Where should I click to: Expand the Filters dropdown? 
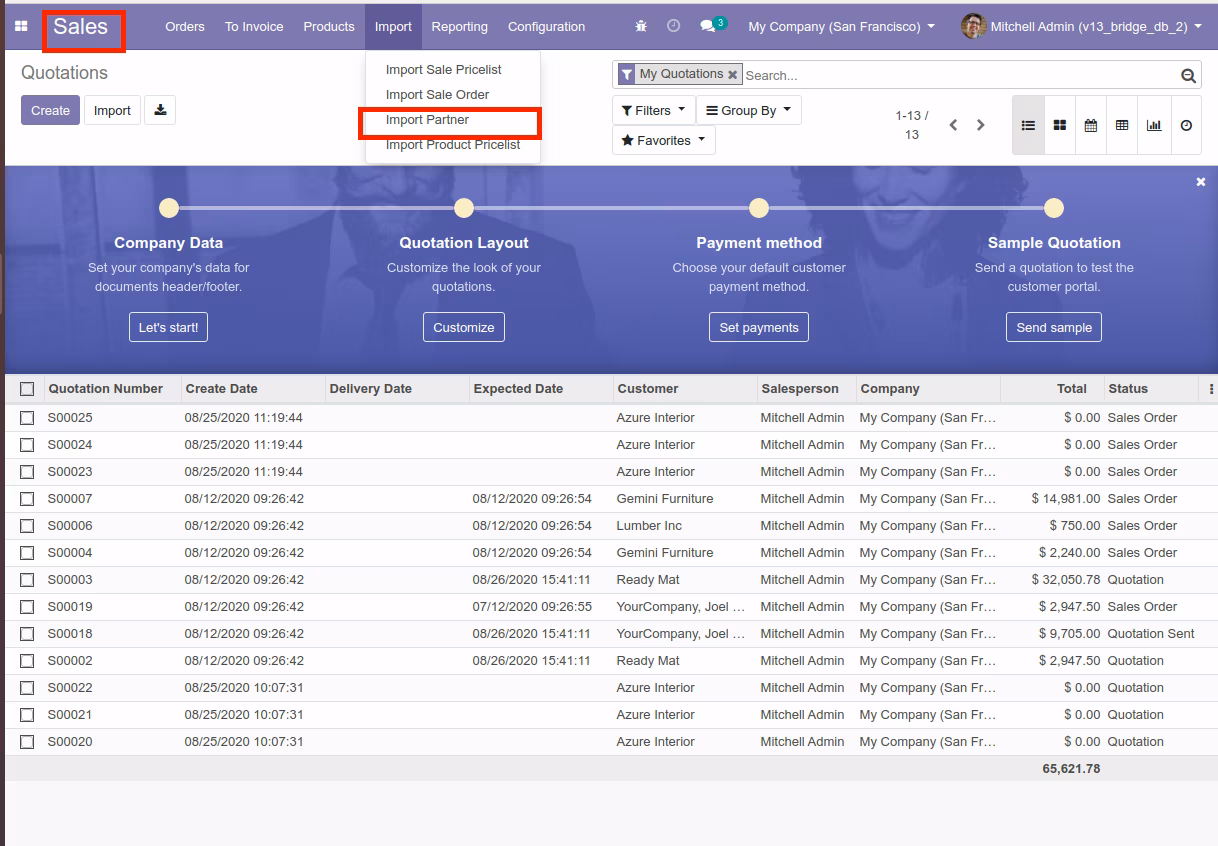(x=653, y=110)
